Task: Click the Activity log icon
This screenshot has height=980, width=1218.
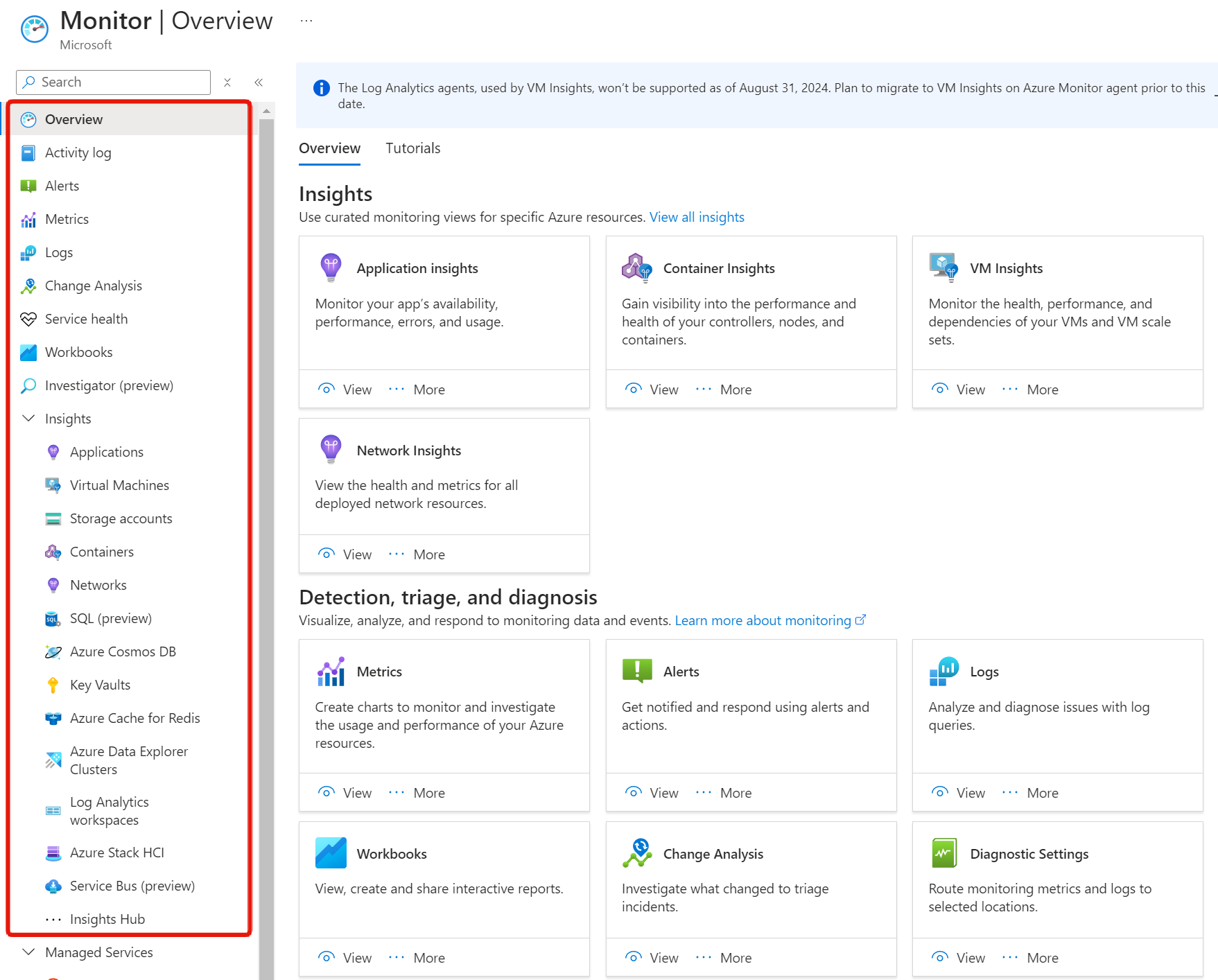Action: click(28, 152)
